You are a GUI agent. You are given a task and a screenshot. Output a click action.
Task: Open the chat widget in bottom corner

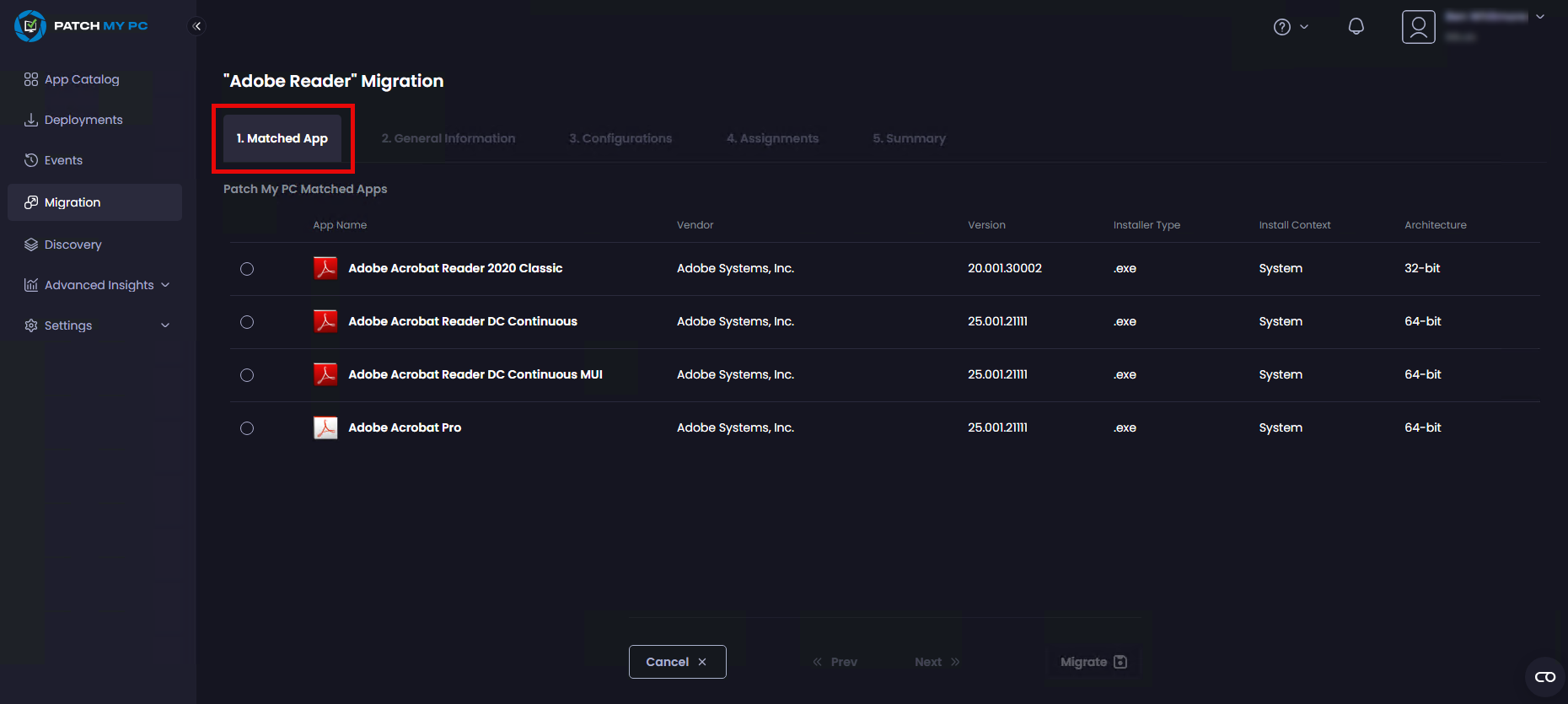(1544, 677)
